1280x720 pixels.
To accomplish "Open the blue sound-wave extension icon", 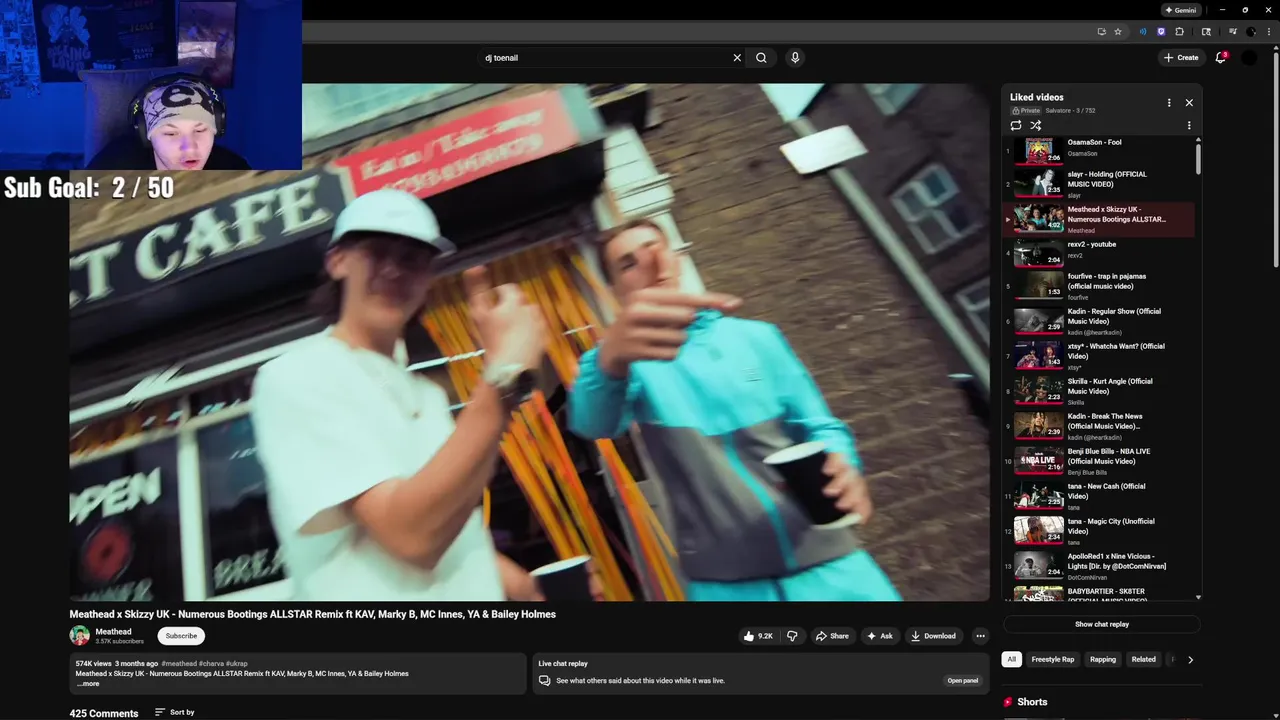I will (x=1143, y=31).
